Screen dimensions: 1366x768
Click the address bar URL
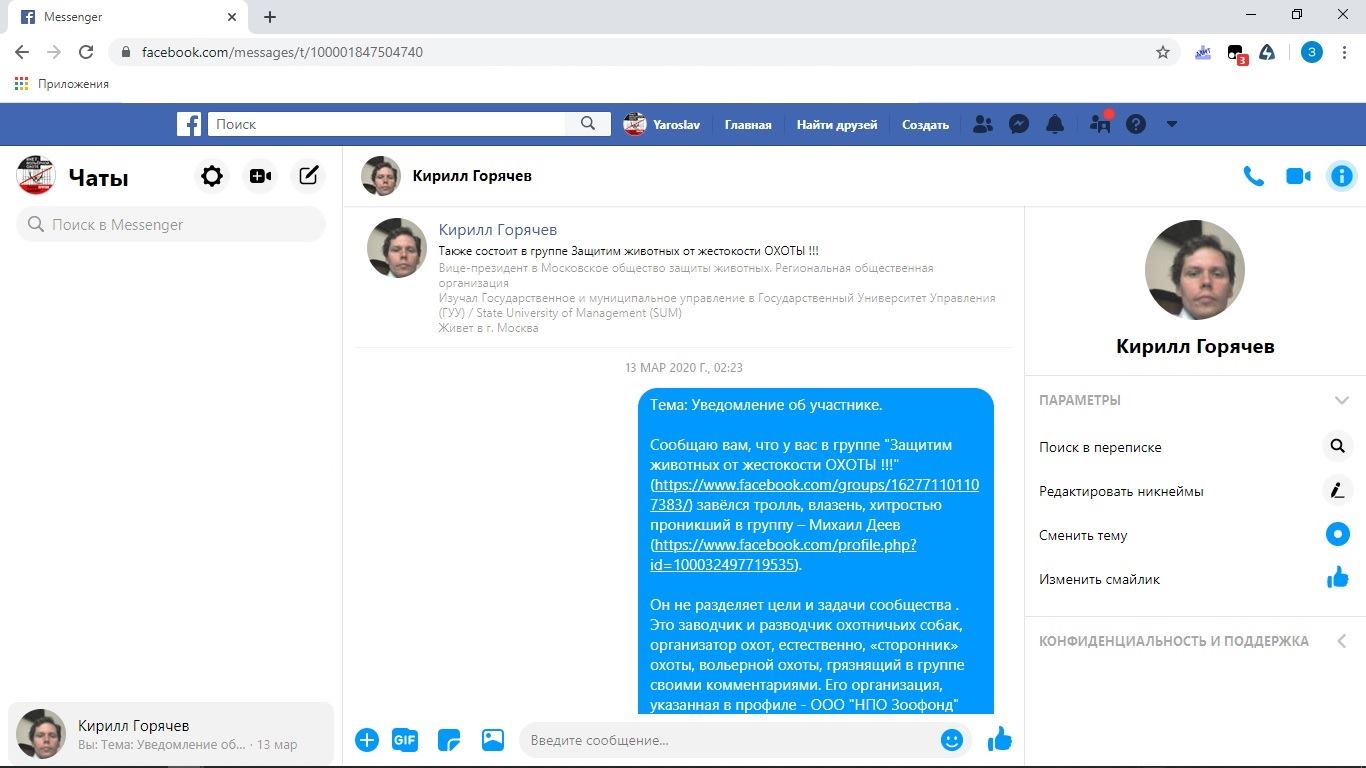pyautogui.click(x=282, y=52)
